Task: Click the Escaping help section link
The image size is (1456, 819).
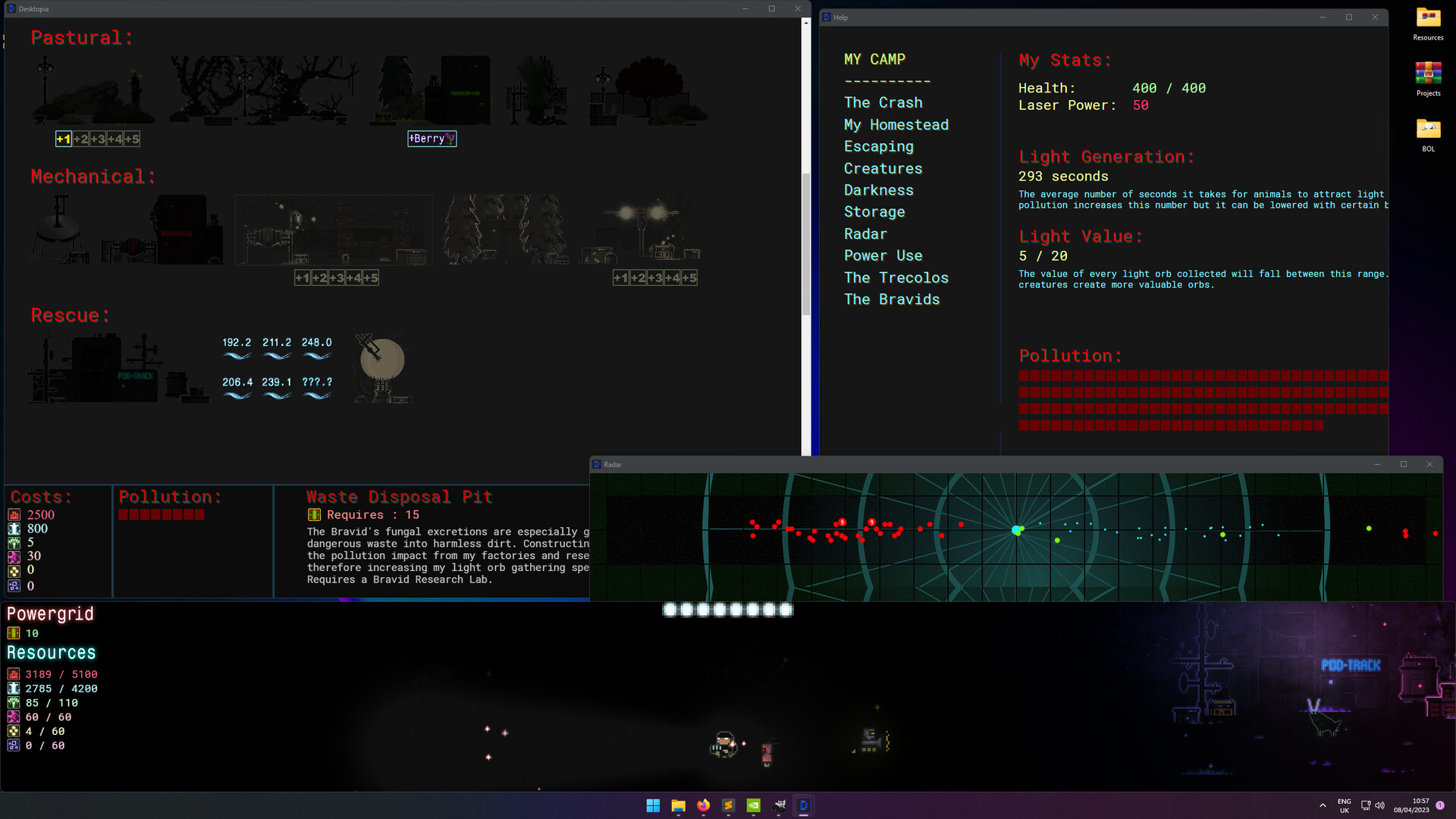Action: pyautogui.click(x=878, y=146)
